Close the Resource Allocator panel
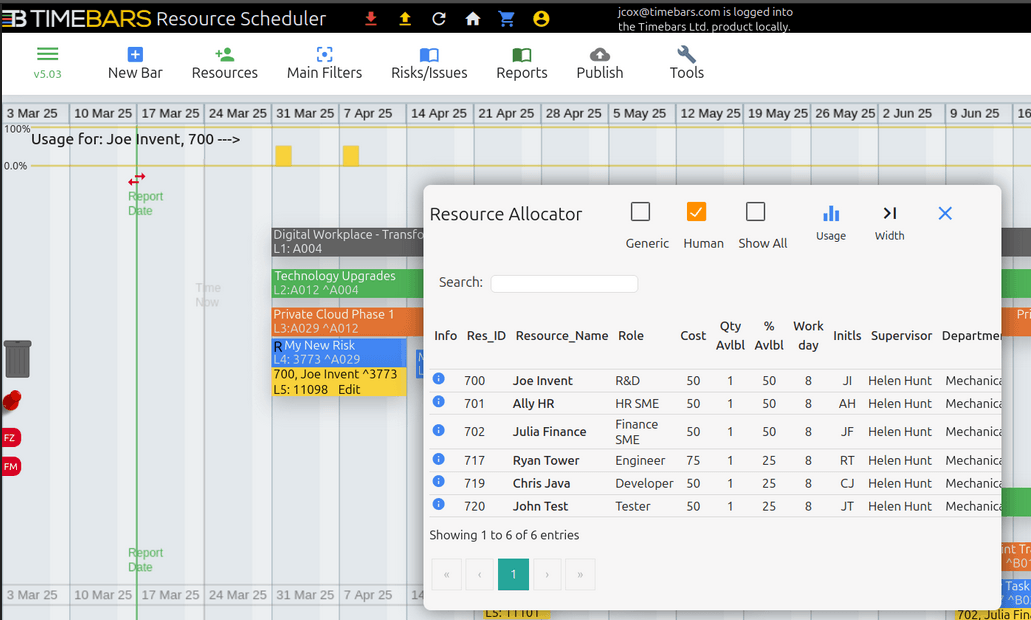This screenshot has height=620, width=1031. [945, 213]
